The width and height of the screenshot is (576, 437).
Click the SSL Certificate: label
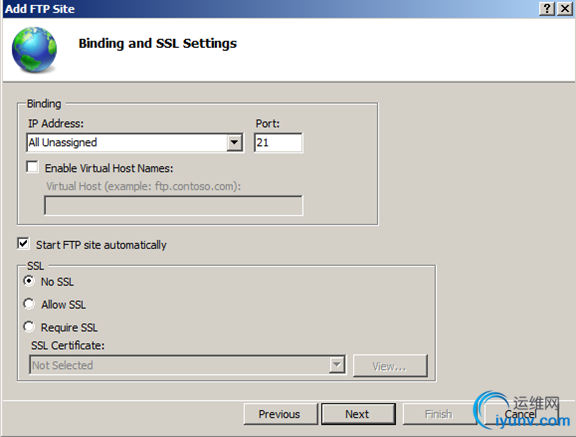68,346
